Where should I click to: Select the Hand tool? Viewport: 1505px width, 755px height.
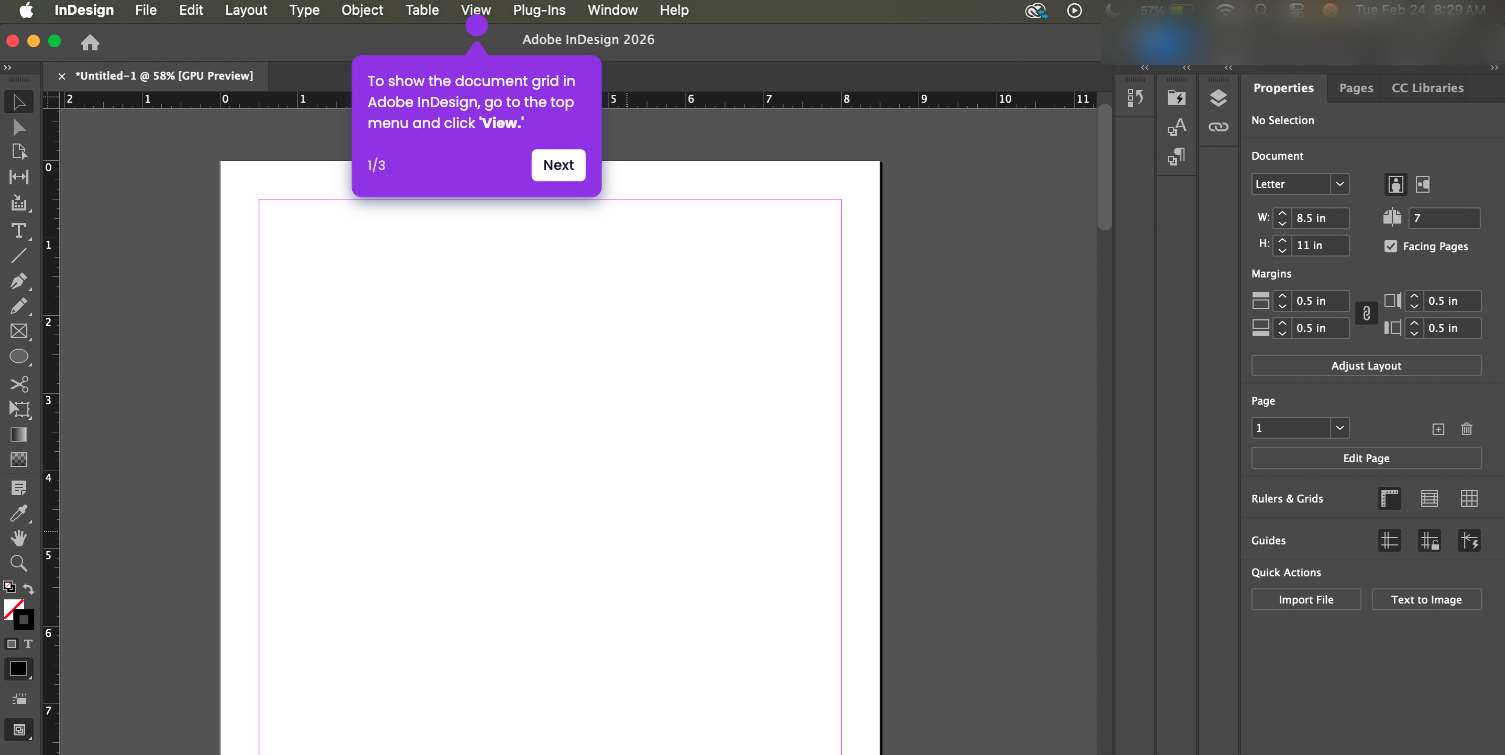click(x=19, y=538)
